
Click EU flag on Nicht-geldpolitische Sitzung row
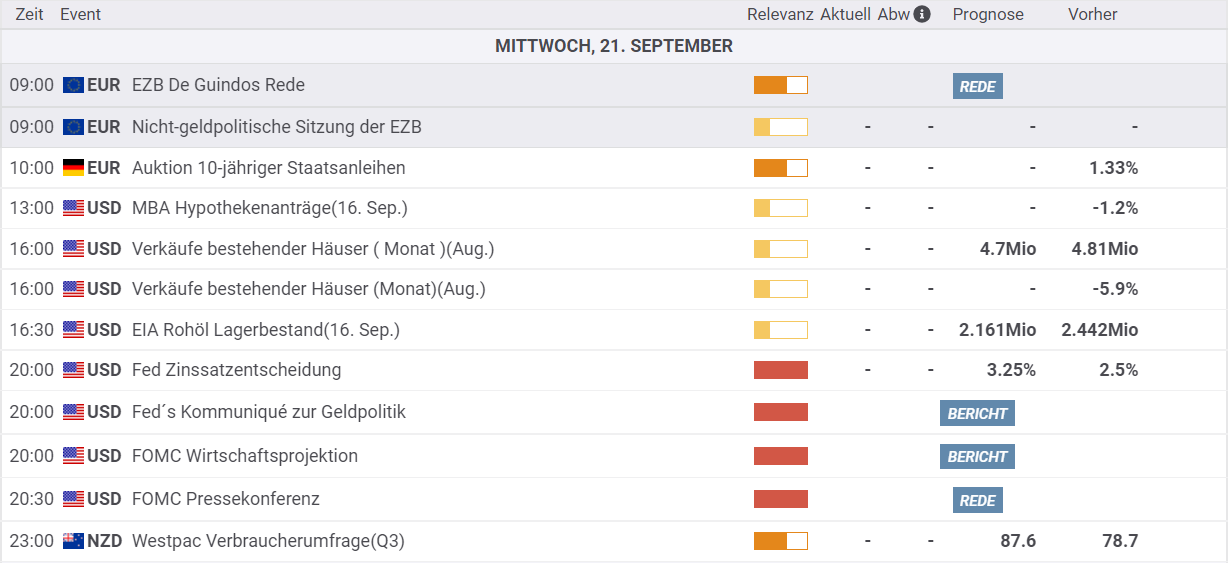click(73, 127)
